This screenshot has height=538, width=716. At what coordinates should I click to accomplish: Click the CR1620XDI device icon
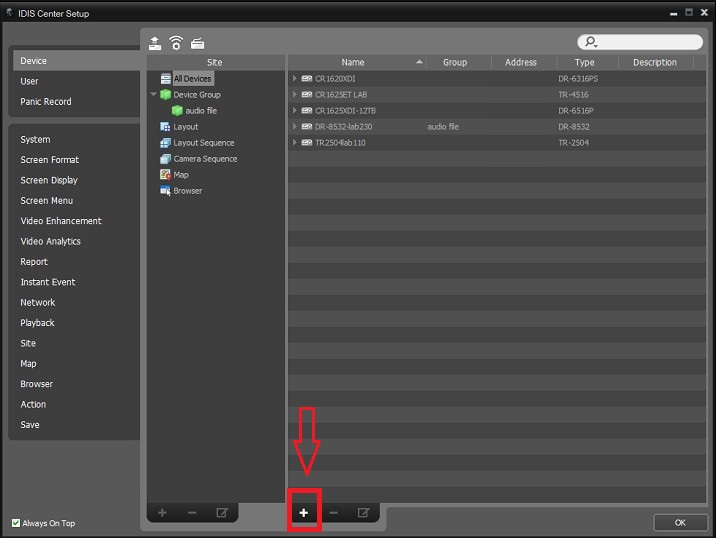point(307,79)
